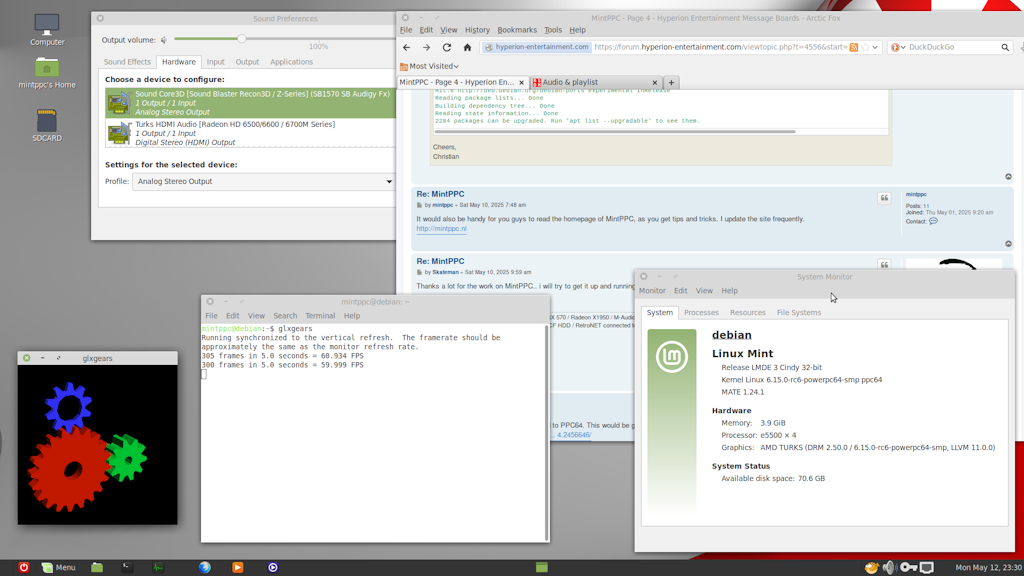This screenshot has height=576, width=1024.
Task: Open the Monitor menu in System Monitor
Action: (x=652, y=291)
